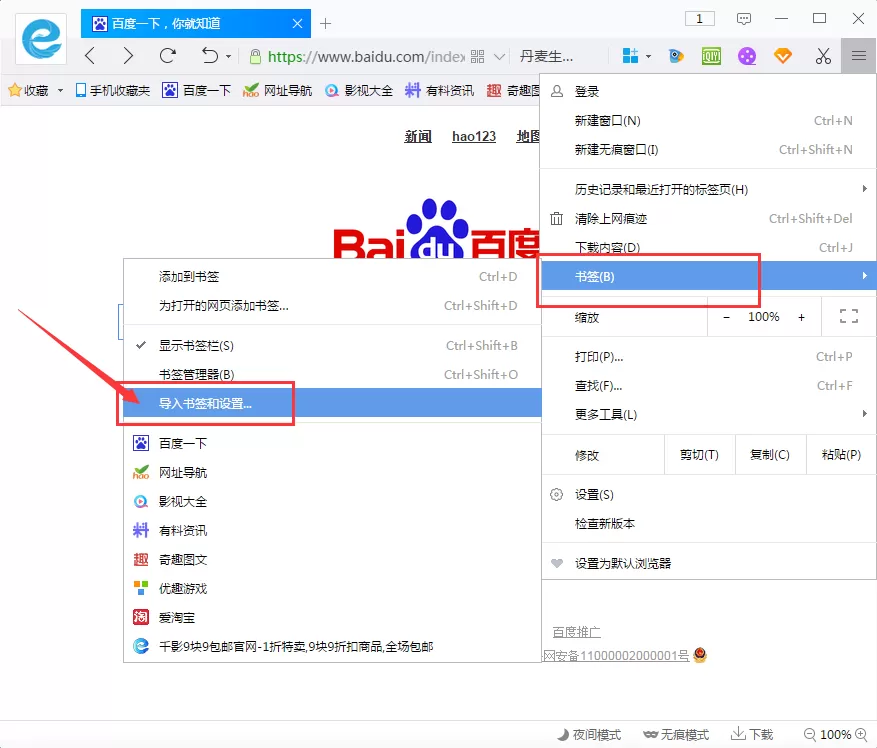The width and height of the screenshot is (877, 748).
Task: Choose 设置为默认浏览器 menu item
Action: pyautogui.click(x=708, y=563)
